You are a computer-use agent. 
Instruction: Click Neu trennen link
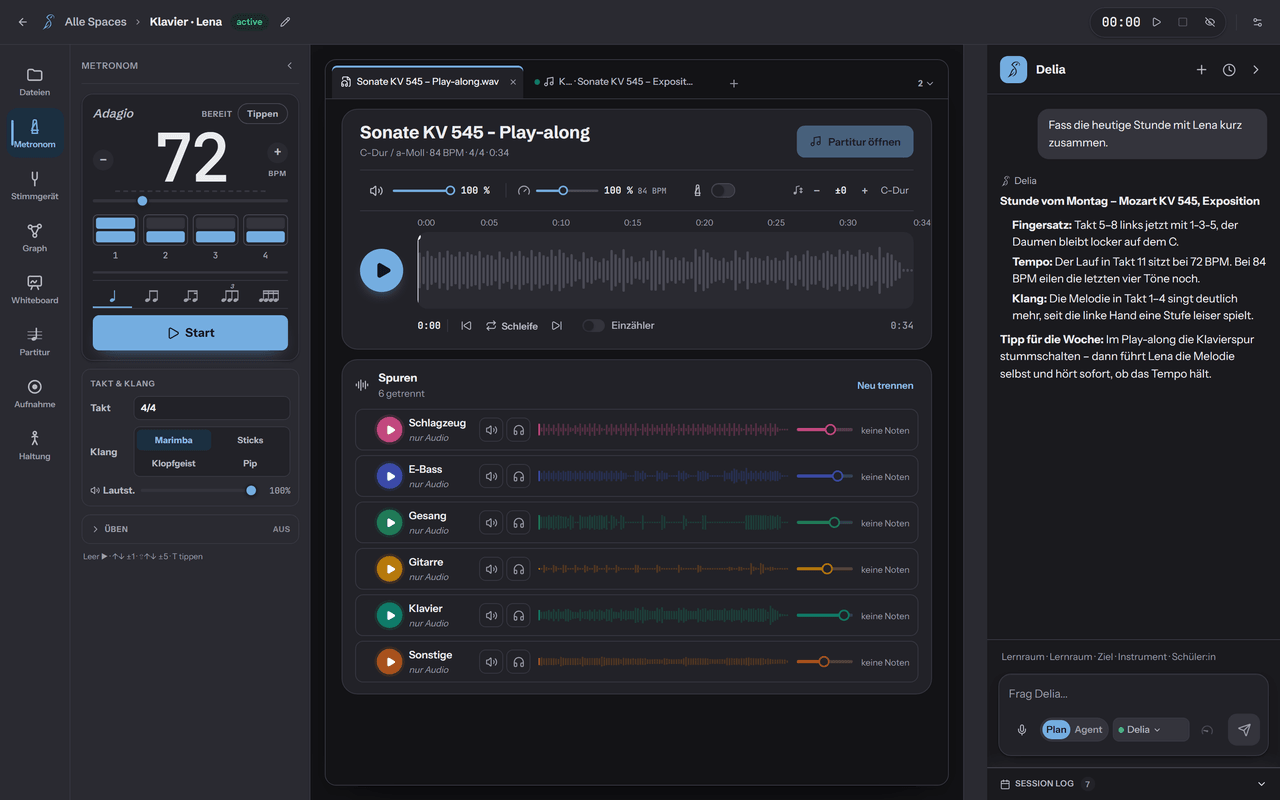click(x=885, y=385)
